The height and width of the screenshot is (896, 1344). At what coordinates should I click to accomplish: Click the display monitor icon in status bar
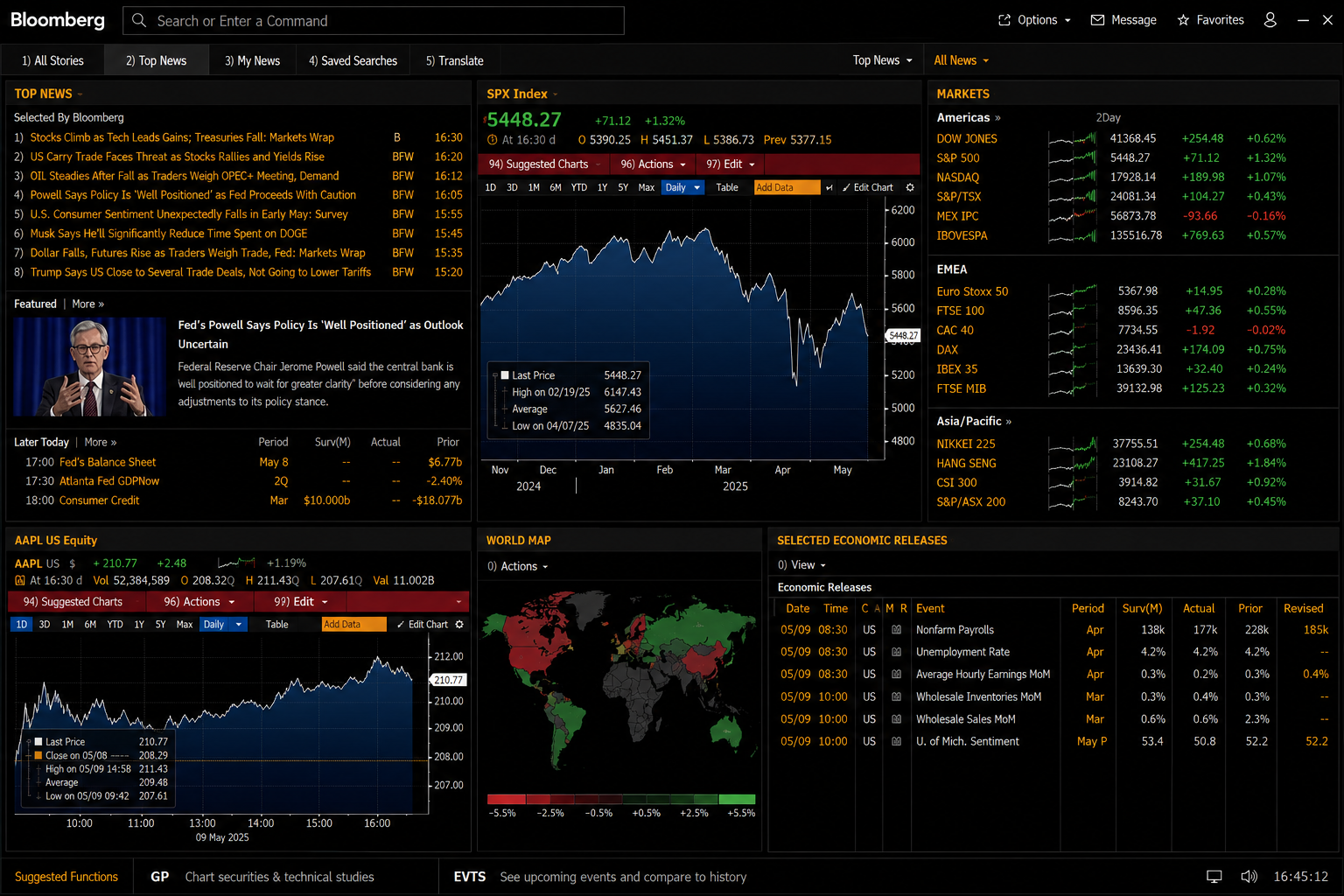[1214, 877]
